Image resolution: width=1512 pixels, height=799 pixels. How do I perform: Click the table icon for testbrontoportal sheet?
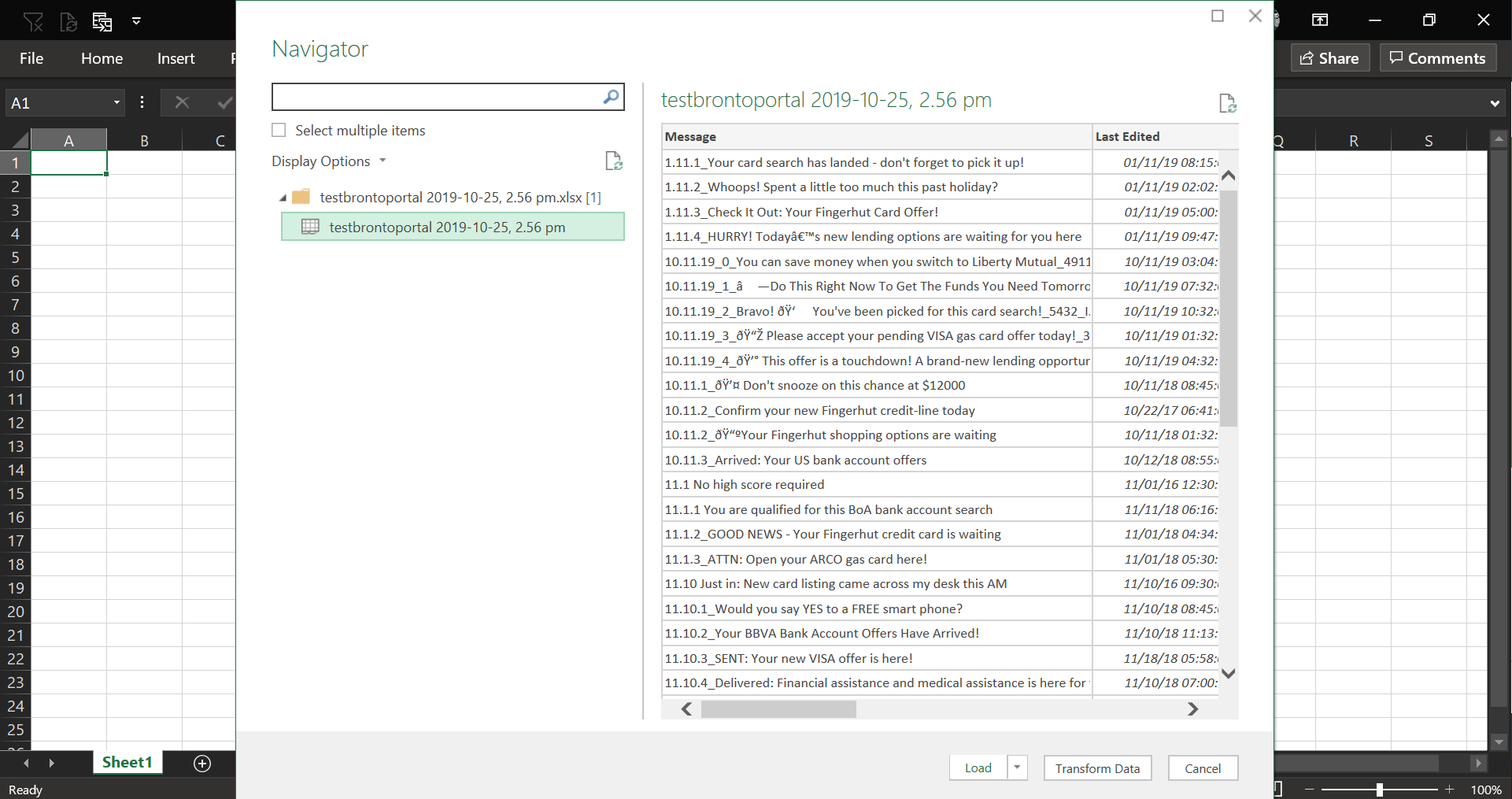click(x=311, y=227)
